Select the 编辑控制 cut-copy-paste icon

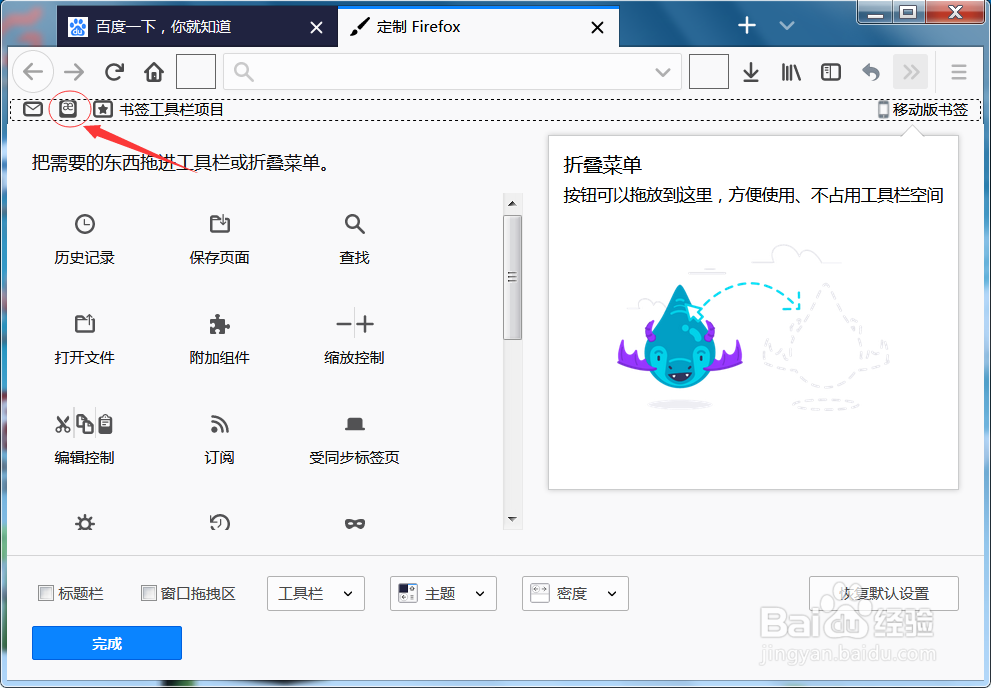click(x=84, y=424)
